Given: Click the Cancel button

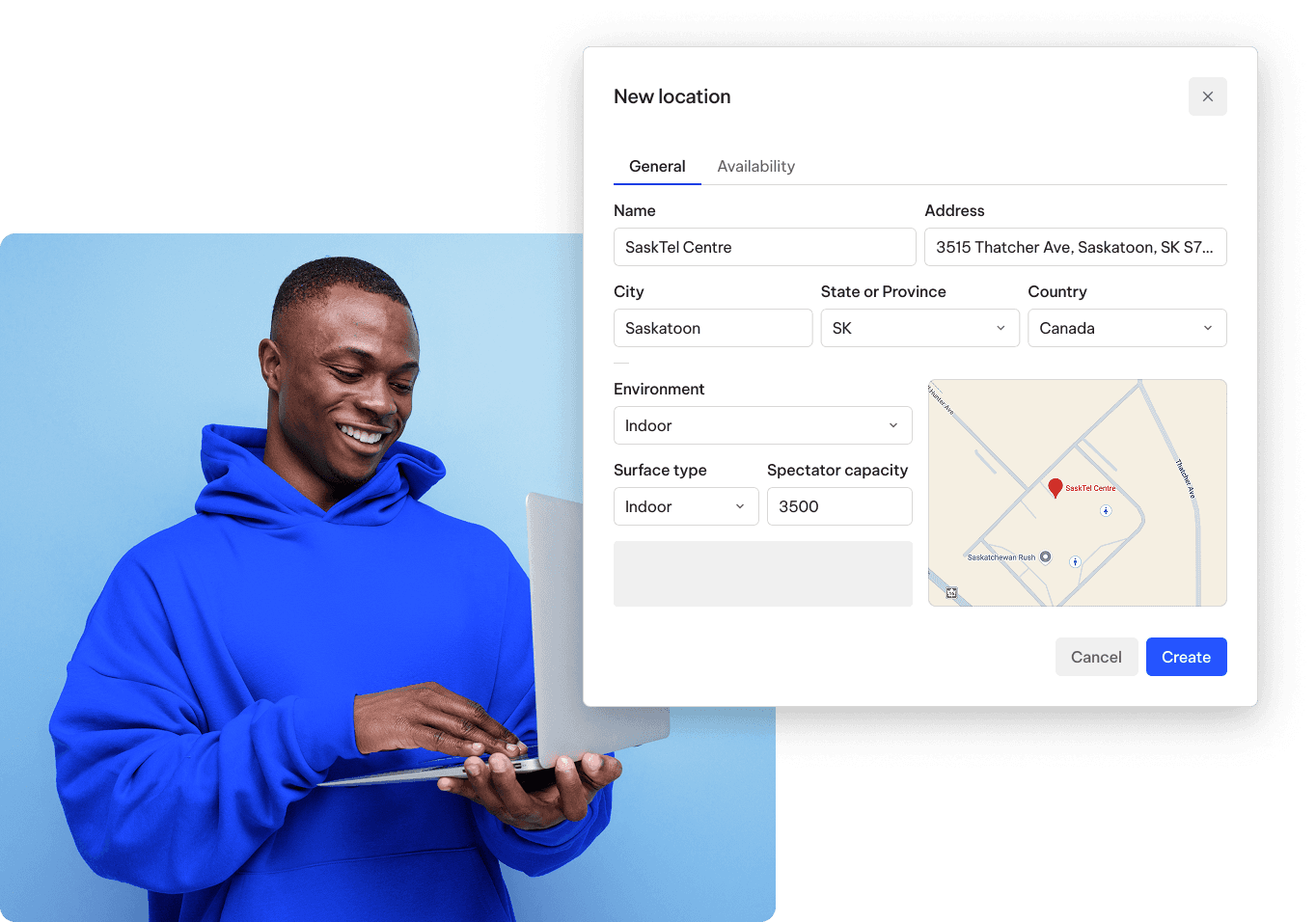Looking at the screenshot, I should (x=1096, y=657).
